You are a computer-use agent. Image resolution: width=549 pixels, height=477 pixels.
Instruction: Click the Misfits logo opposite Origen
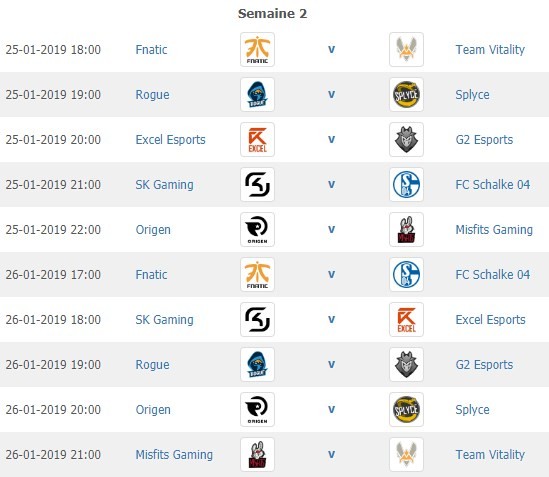click(406, 229)
